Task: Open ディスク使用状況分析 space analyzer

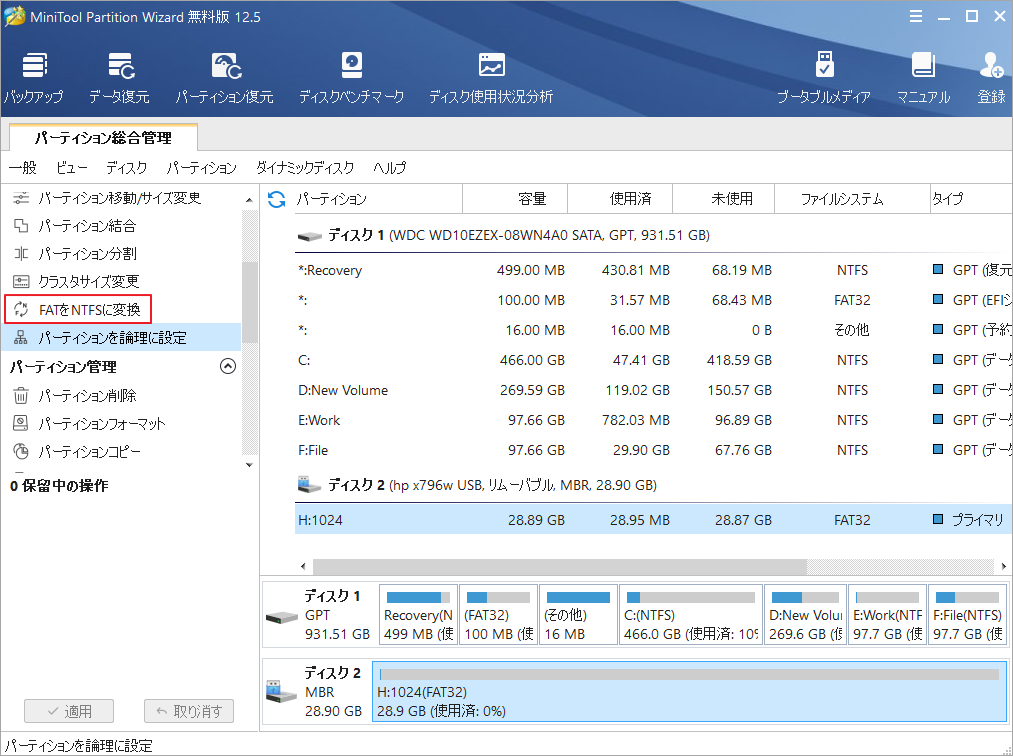Action: 491,78
